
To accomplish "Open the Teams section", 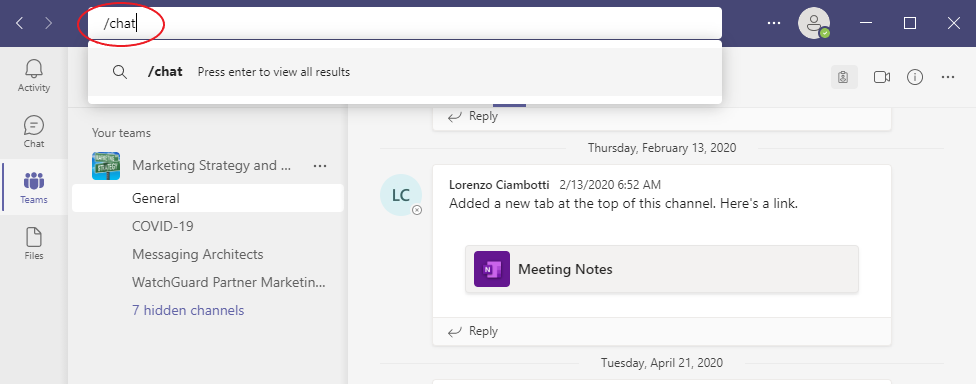I will pos(34,187).
